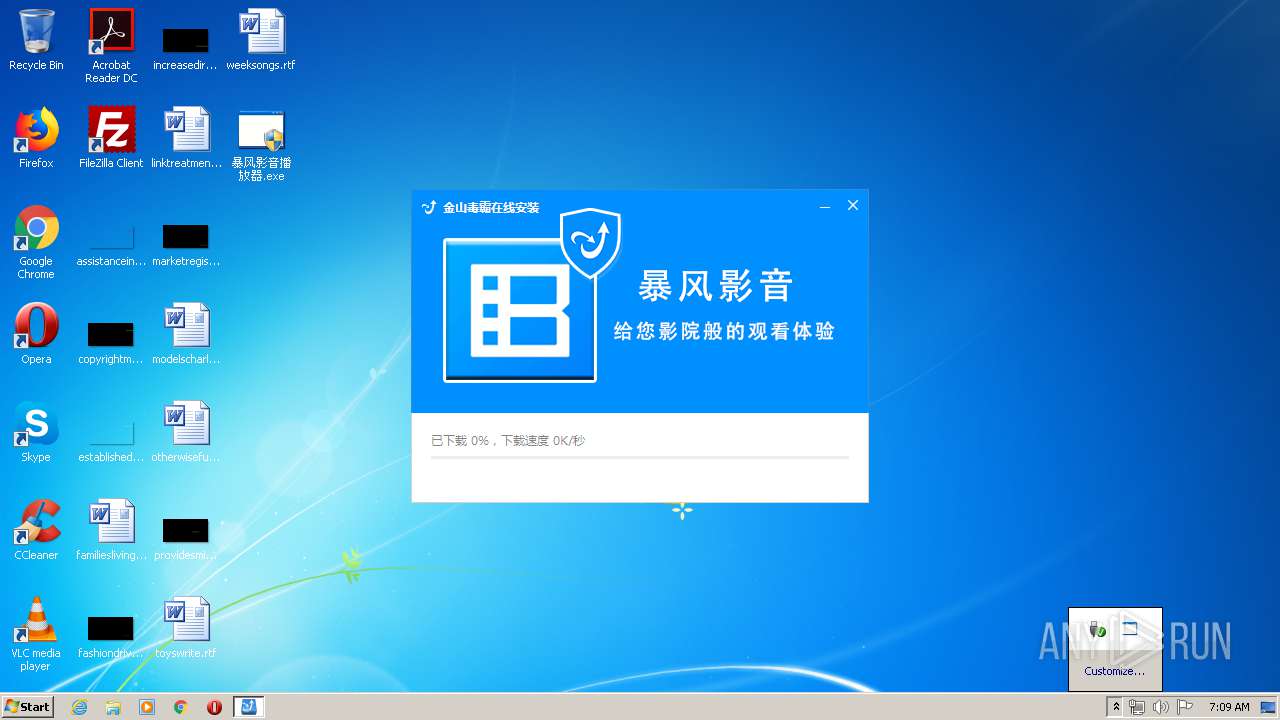Image resolution: width=1280 pixels, height=720 pixels.
Task: Select assistancein... desktop file
Action: [111, 245]
